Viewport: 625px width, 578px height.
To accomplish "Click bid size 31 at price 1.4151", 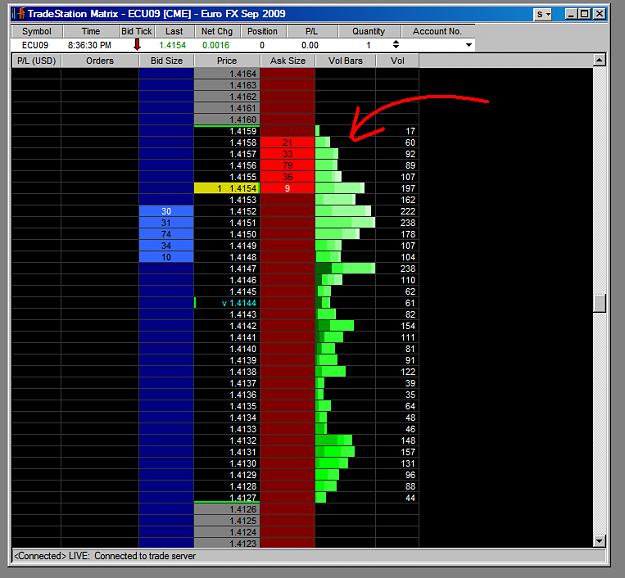I will [166, 223].
